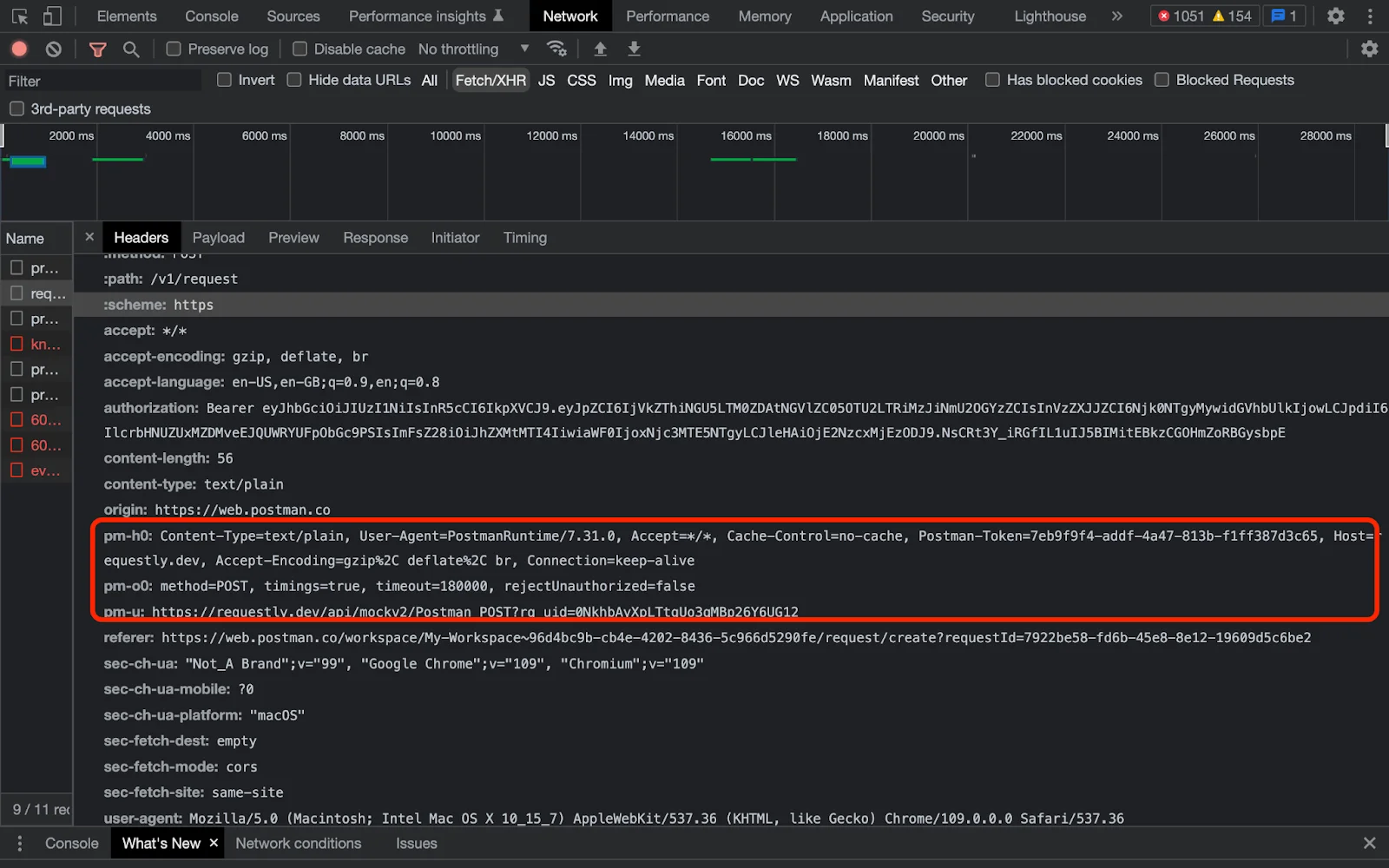1389x868 pixels.
Task: Filter requests by Other
Action: (x=949, y=81)
